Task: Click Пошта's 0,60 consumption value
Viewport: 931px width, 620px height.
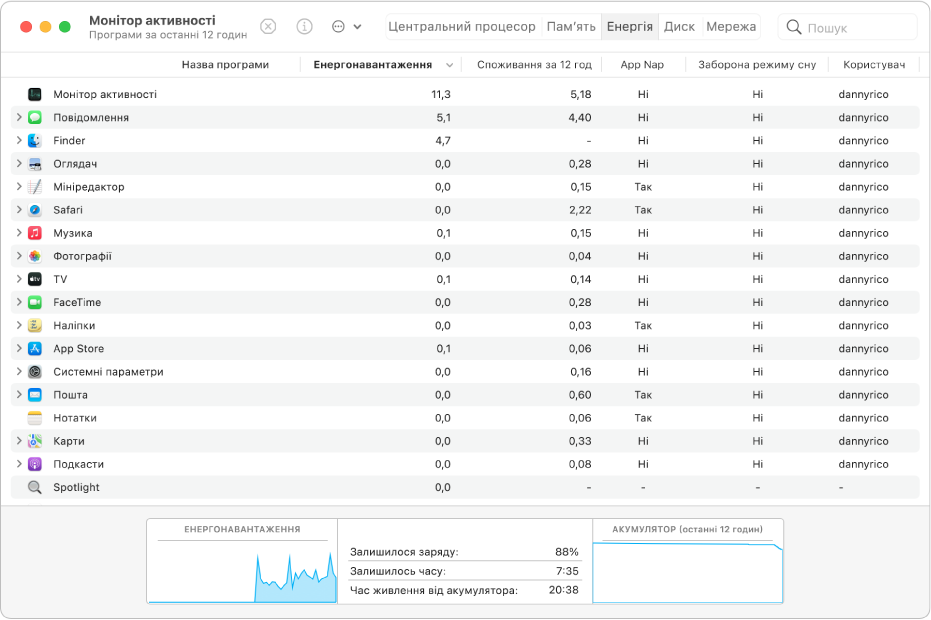Action: coord(580,395)
